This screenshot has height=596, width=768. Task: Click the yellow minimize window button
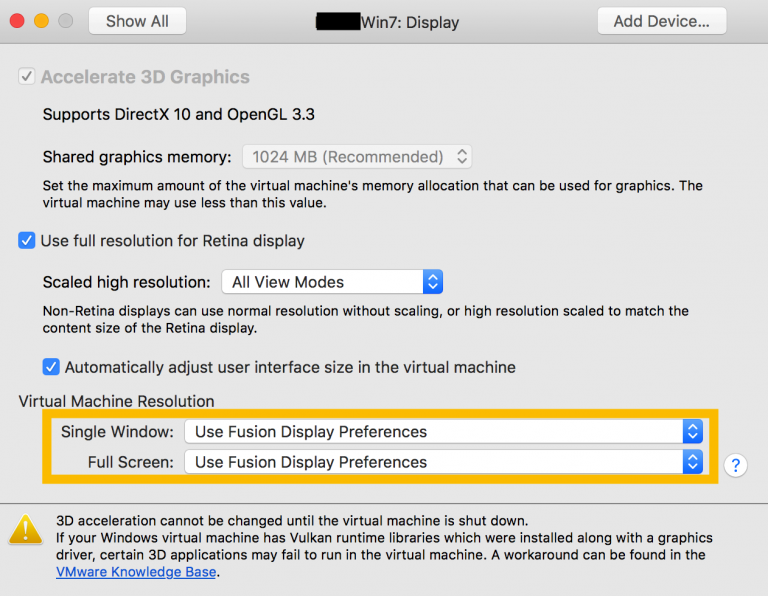tap(41, 21)
